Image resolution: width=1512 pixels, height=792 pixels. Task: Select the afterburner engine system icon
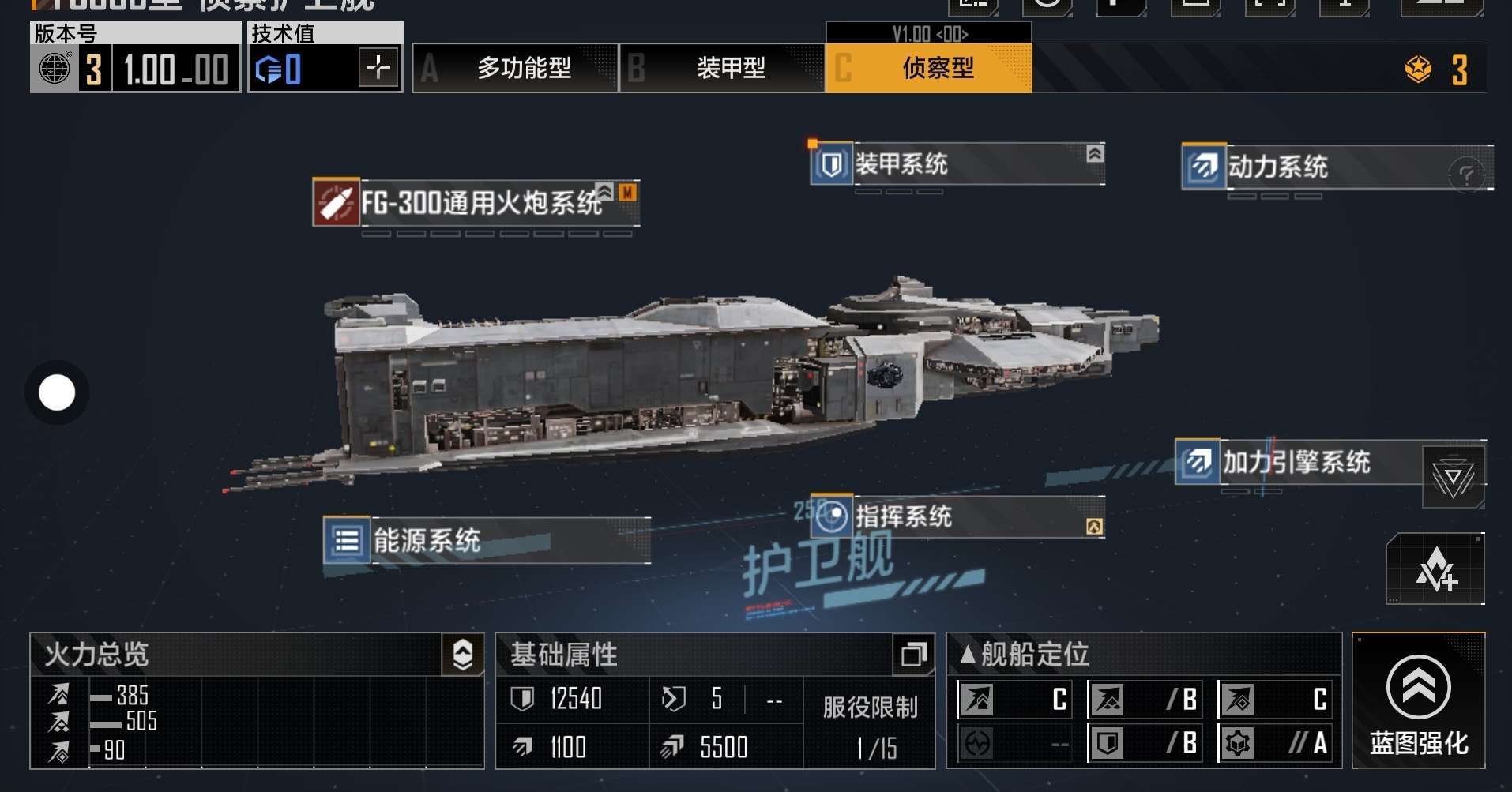point(1198,462)
